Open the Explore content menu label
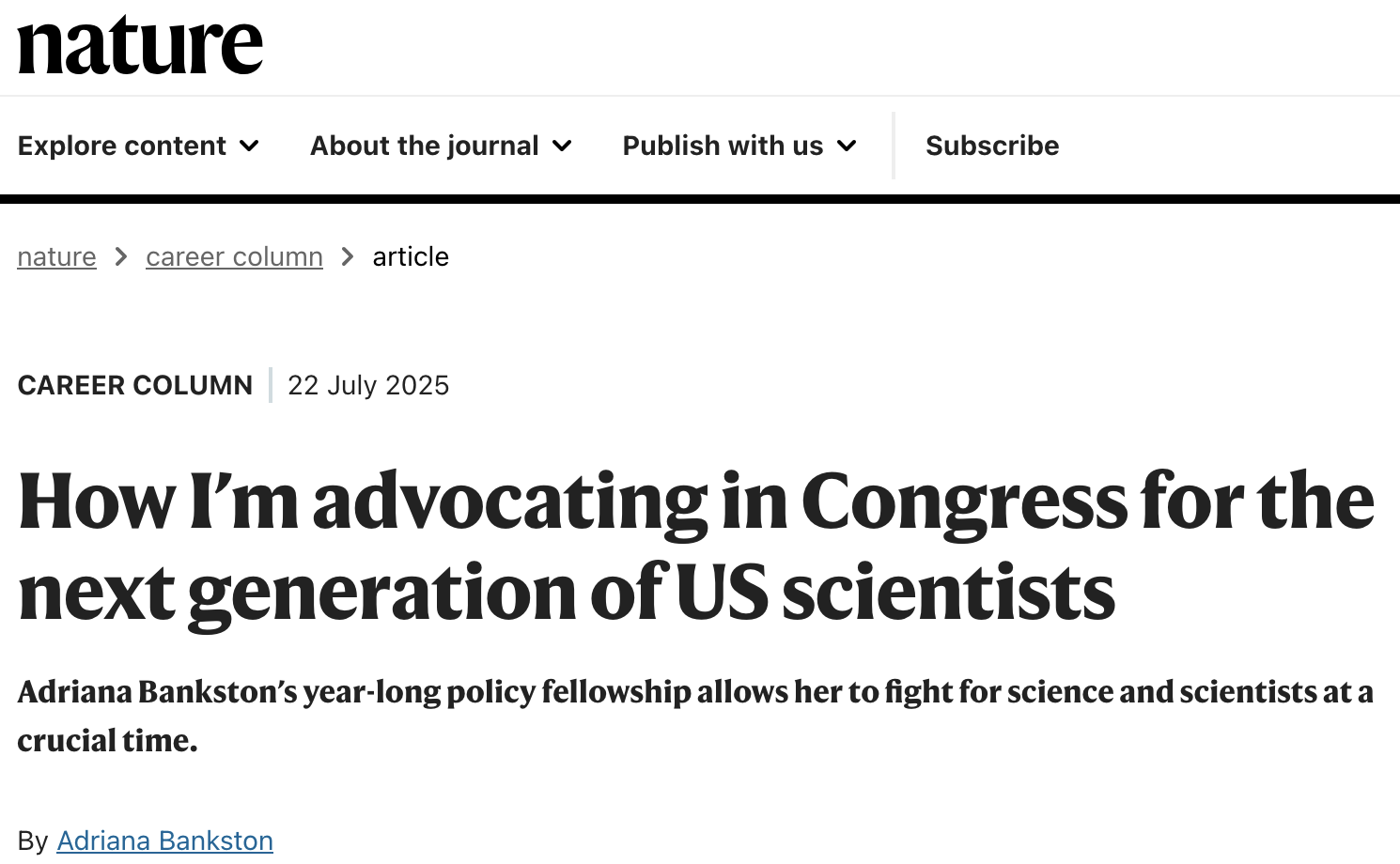 [121, 146]
